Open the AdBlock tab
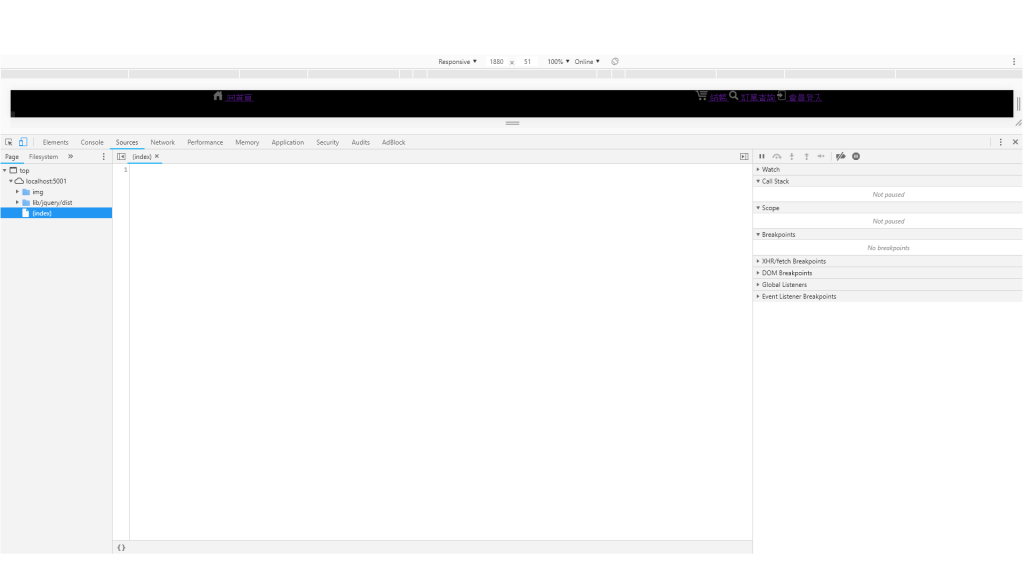This screenshot has width=1024, height=576. (x=393, y=142)
